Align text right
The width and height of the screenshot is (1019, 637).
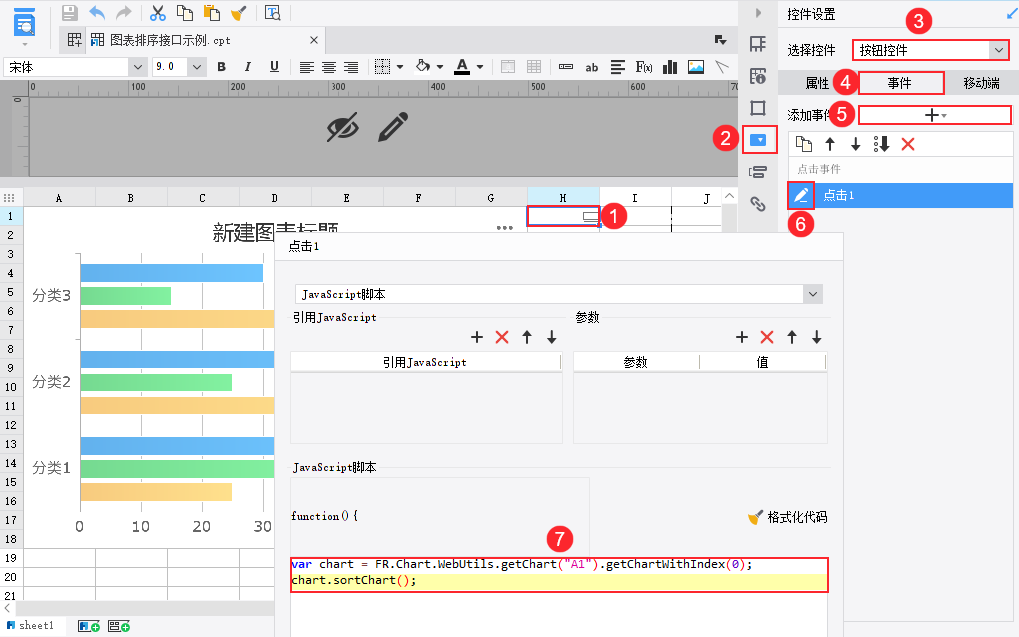[x=351, y=67]
